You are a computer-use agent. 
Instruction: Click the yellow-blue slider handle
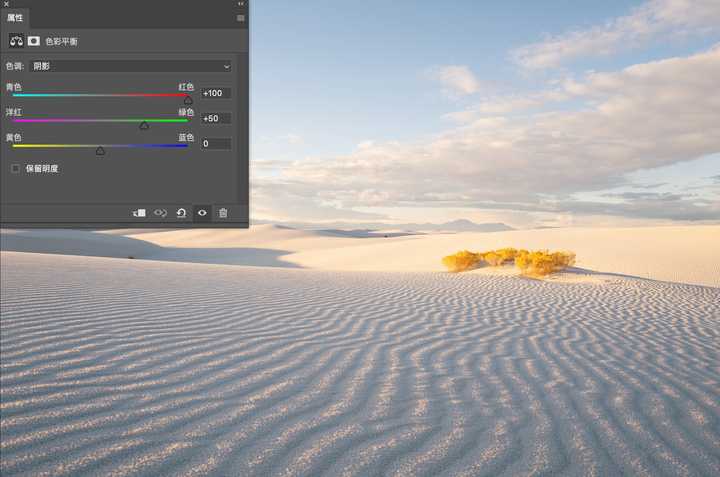point(100,151)
